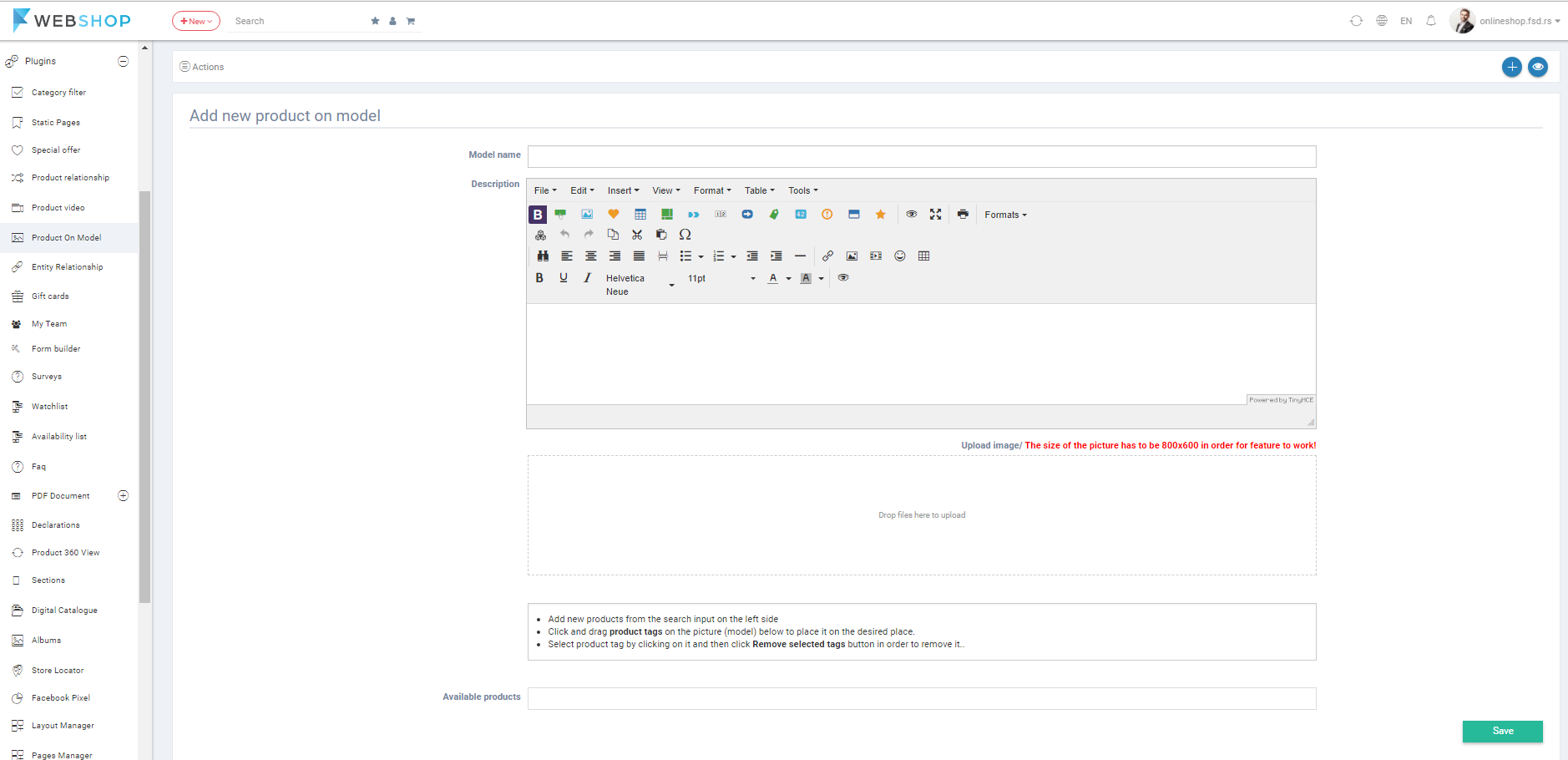
Task: Open find and replace binoculars icon
Action: coord(543,256)
